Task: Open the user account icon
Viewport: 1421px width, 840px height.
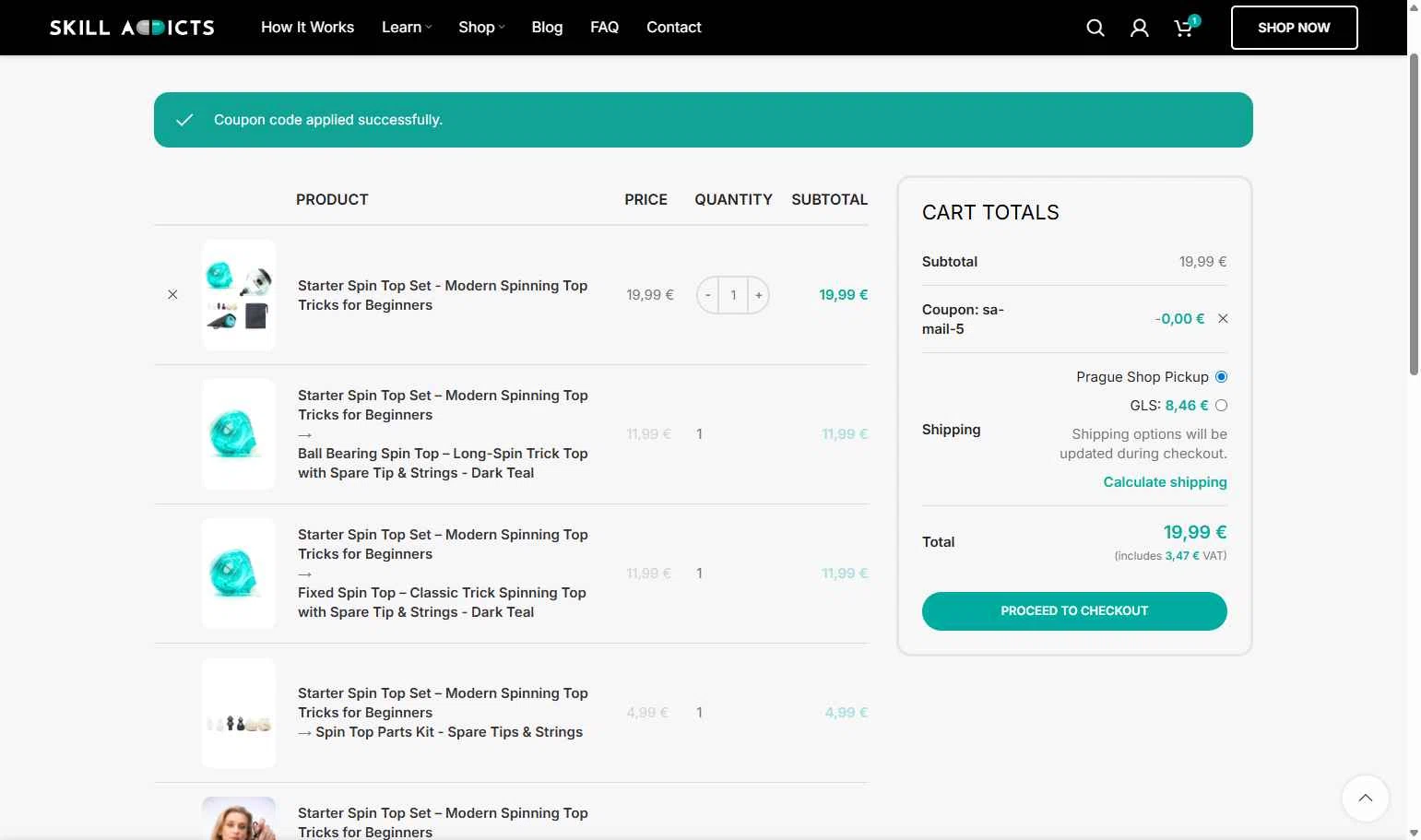Action: pyautogui.click(x=1140, y=28)
